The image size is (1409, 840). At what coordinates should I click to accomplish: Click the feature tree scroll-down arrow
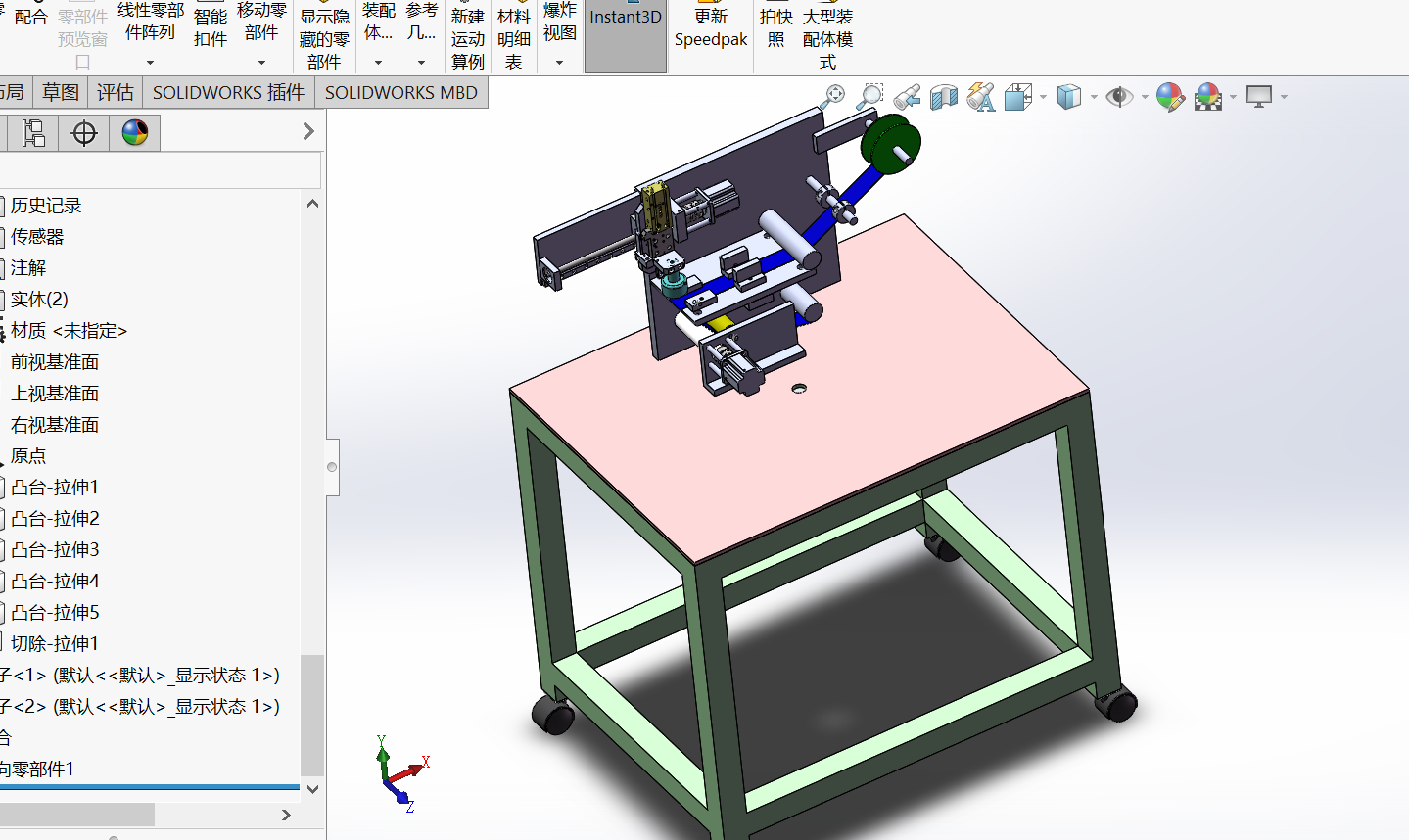pyautogui.click(x=312, y=789)
